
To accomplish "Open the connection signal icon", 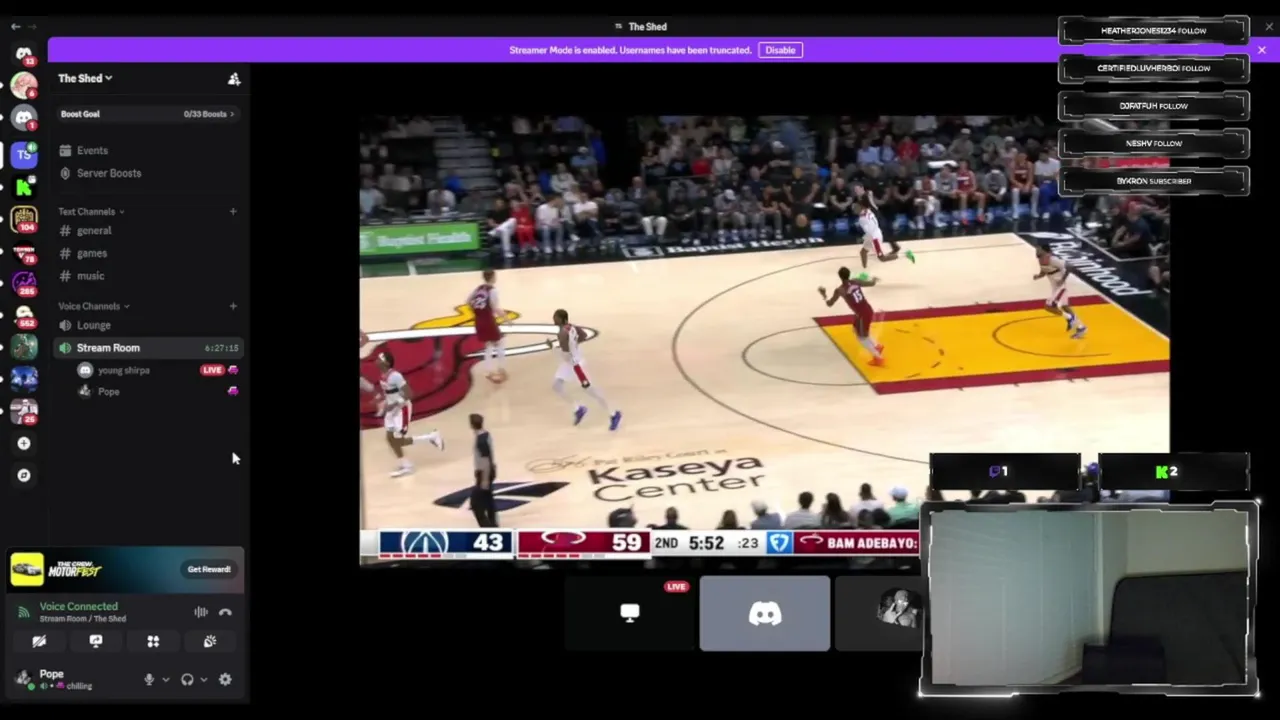I will point(25,612).
